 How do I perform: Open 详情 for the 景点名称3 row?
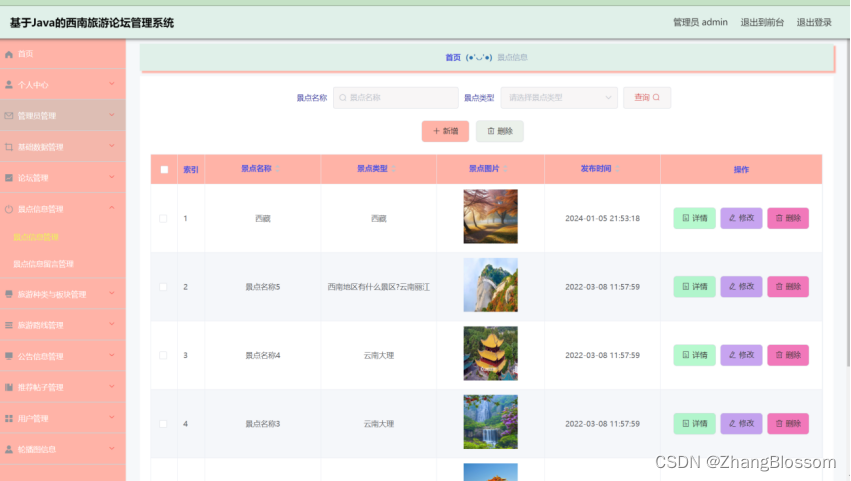[694, 423]
